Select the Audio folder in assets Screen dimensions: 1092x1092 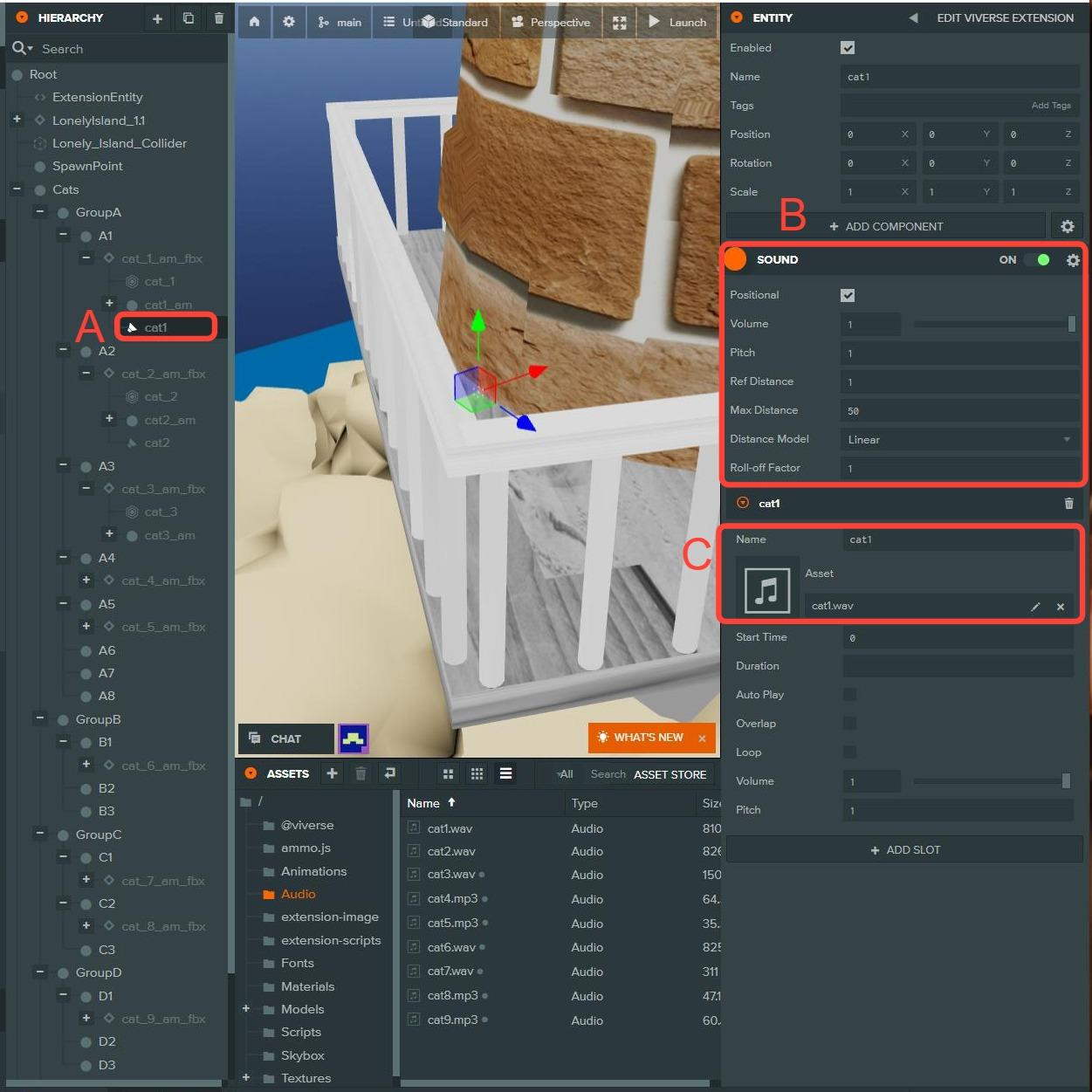[x=298, y=894]
